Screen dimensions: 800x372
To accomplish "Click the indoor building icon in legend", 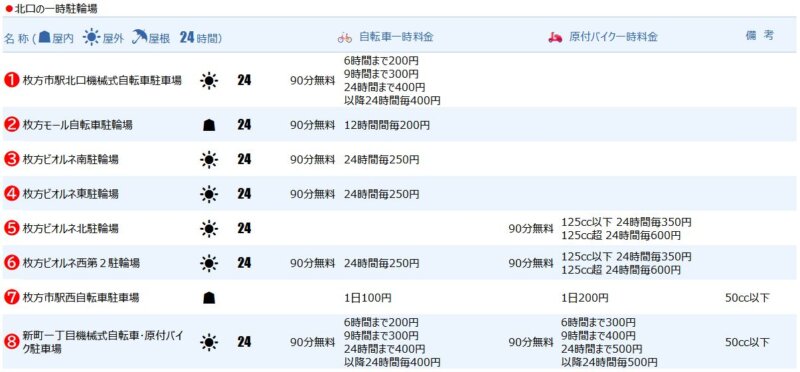I will coord(45,37).
